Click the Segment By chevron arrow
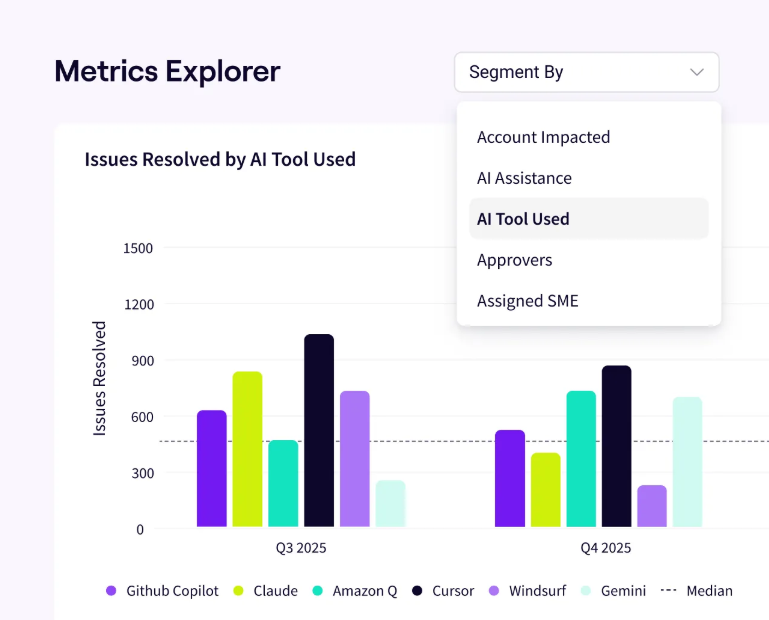769x620 pixels. click(x=696, y=72)
